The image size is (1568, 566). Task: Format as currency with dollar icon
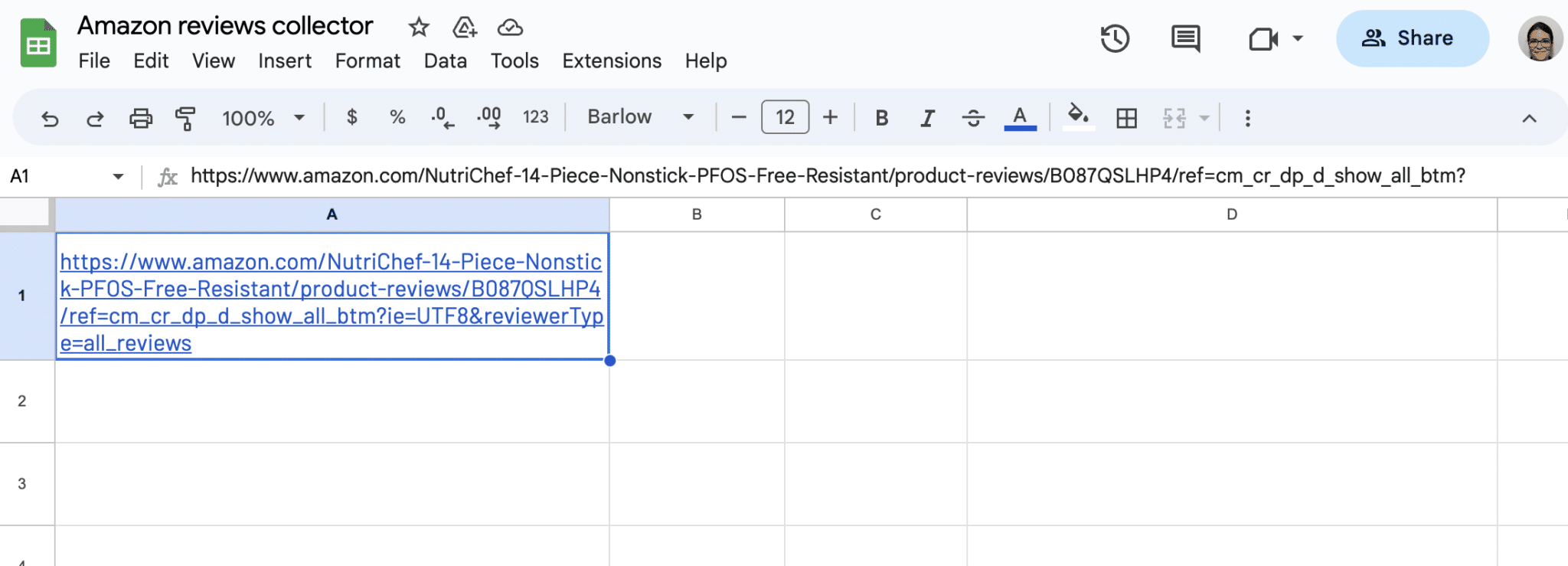pyautogui.click(x=351, y=117)
